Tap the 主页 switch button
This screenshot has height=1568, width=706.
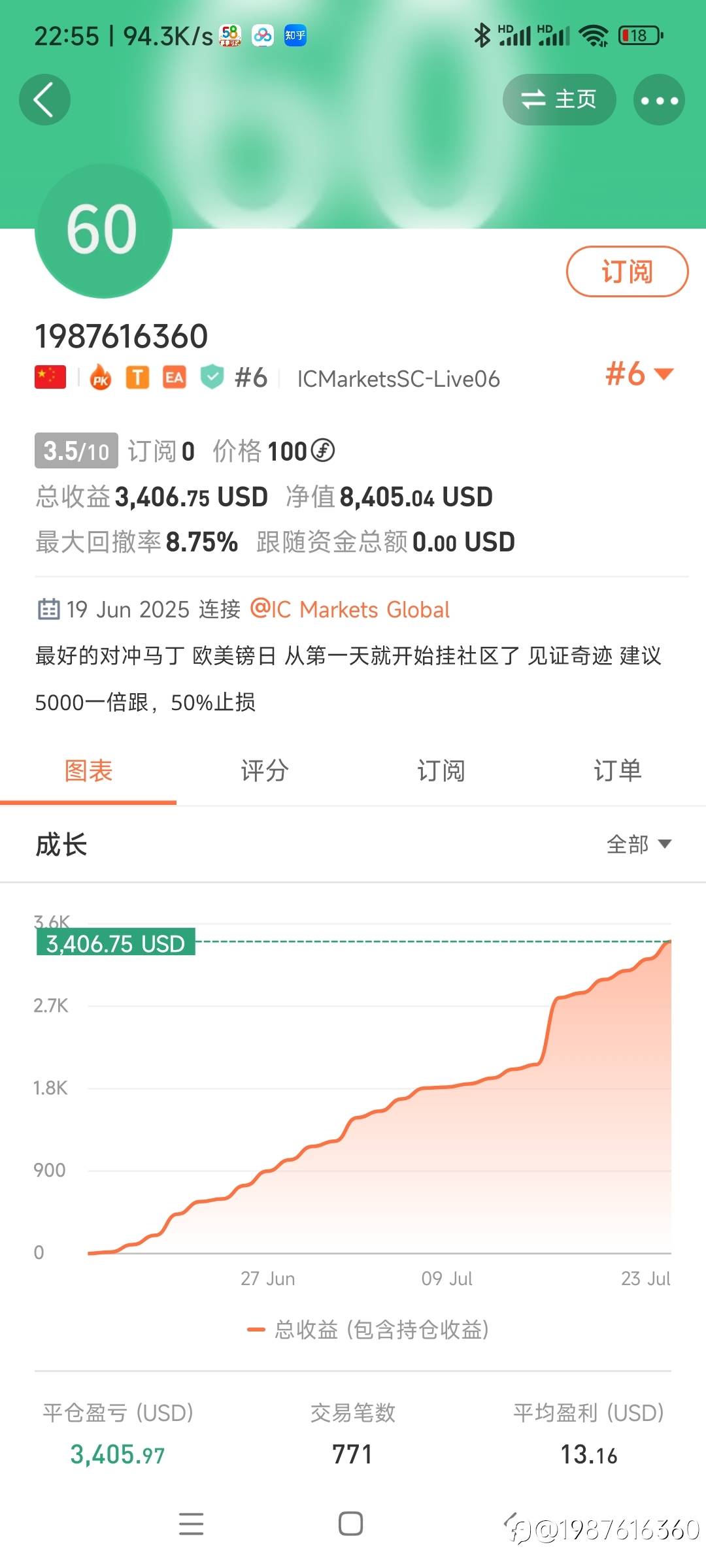[x=559, y=99]
